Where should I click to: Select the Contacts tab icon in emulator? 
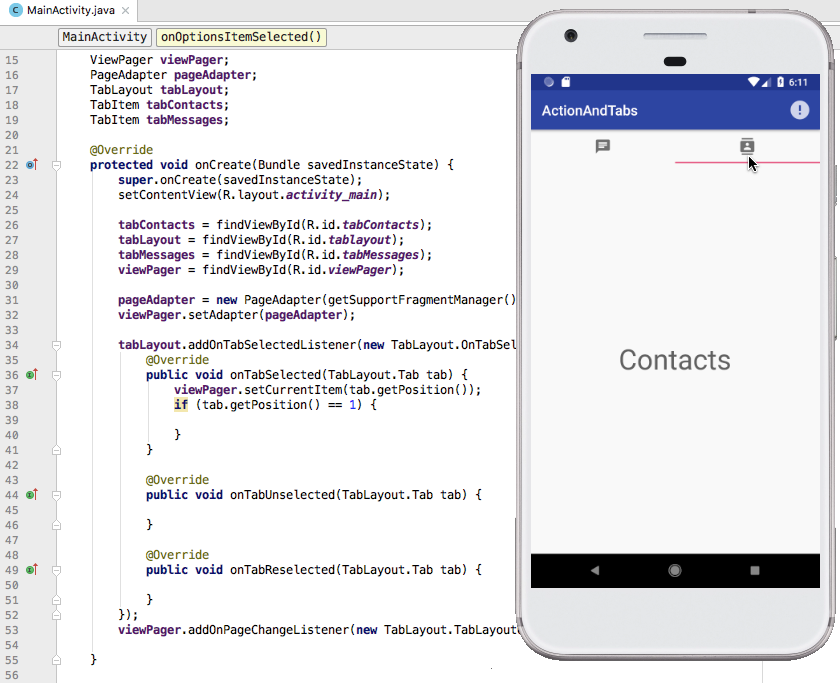tap(747, 146)
